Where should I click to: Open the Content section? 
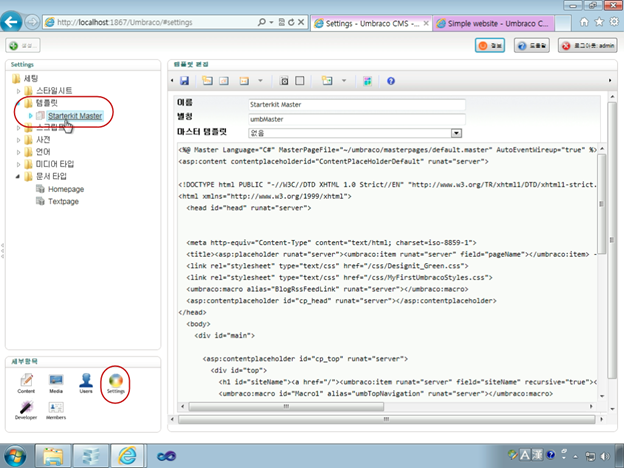click(26, 384)
